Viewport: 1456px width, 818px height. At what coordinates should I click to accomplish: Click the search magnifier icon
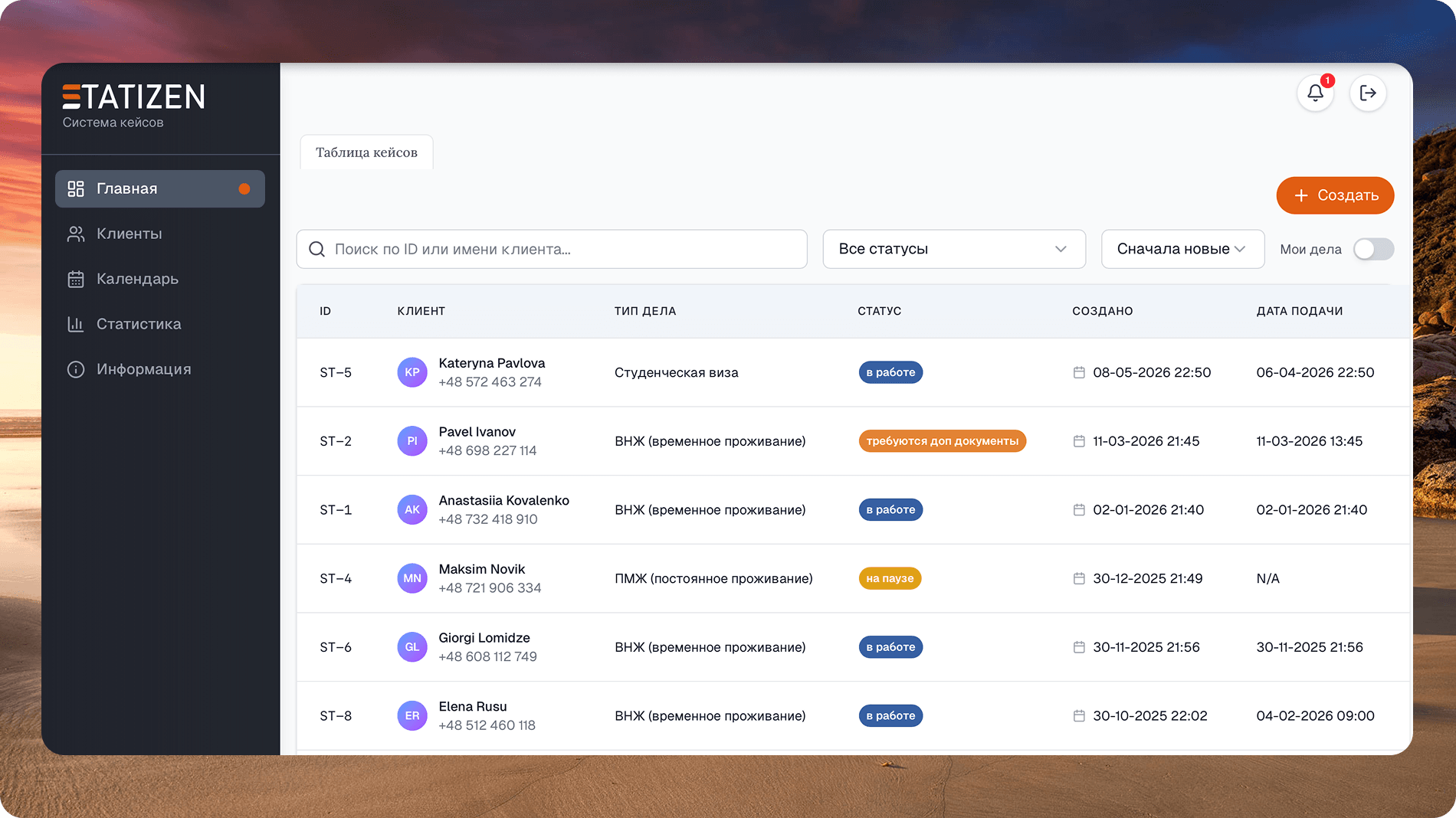pos(316,249)
